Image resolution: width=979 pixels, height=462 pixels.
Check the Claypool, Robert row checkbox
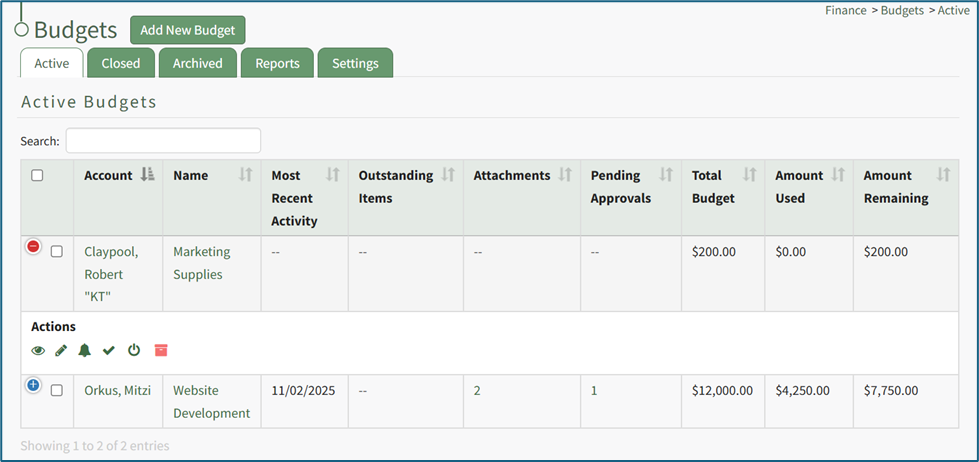[57, 252]
